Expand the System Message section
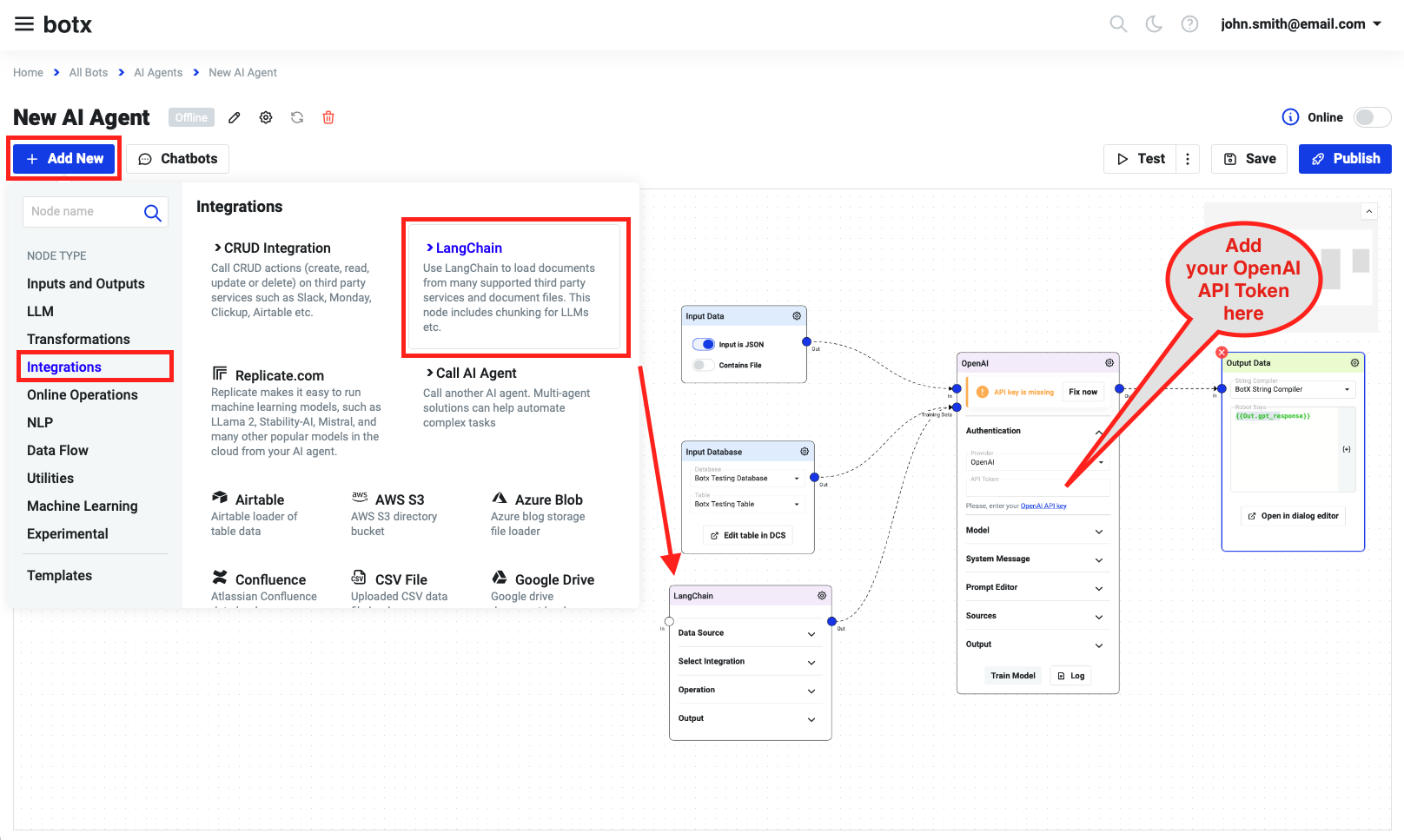 (1034, 559)
